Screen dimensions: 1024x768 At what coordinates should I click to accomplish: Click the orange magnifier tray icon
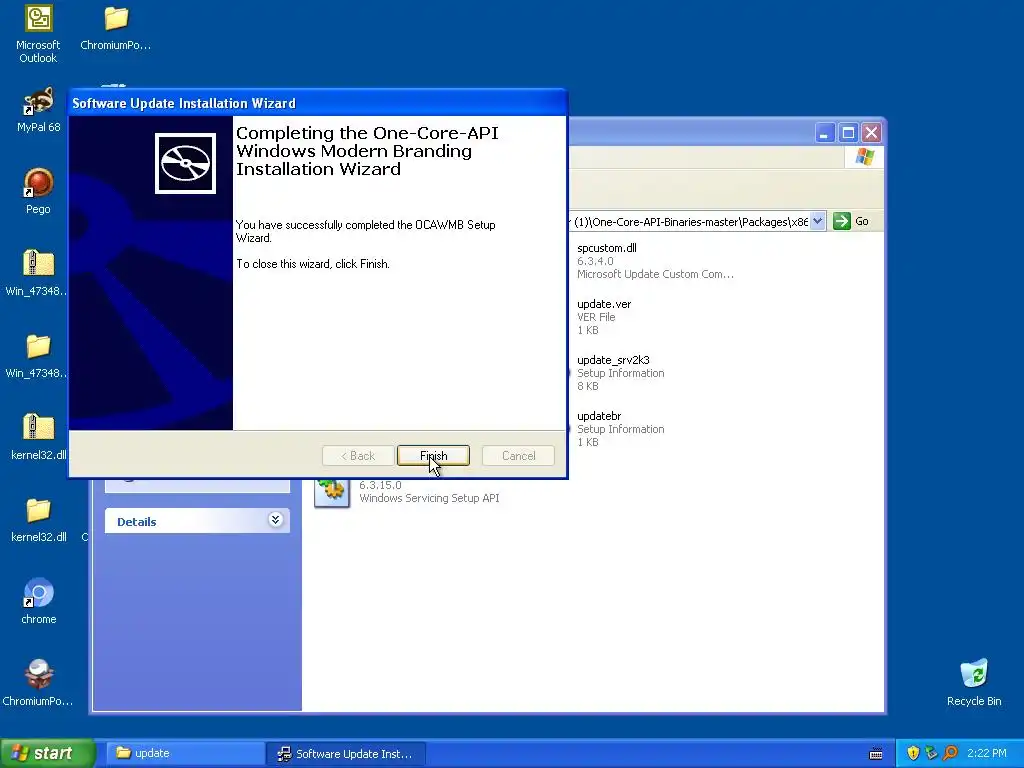click(x=950, y=753)
